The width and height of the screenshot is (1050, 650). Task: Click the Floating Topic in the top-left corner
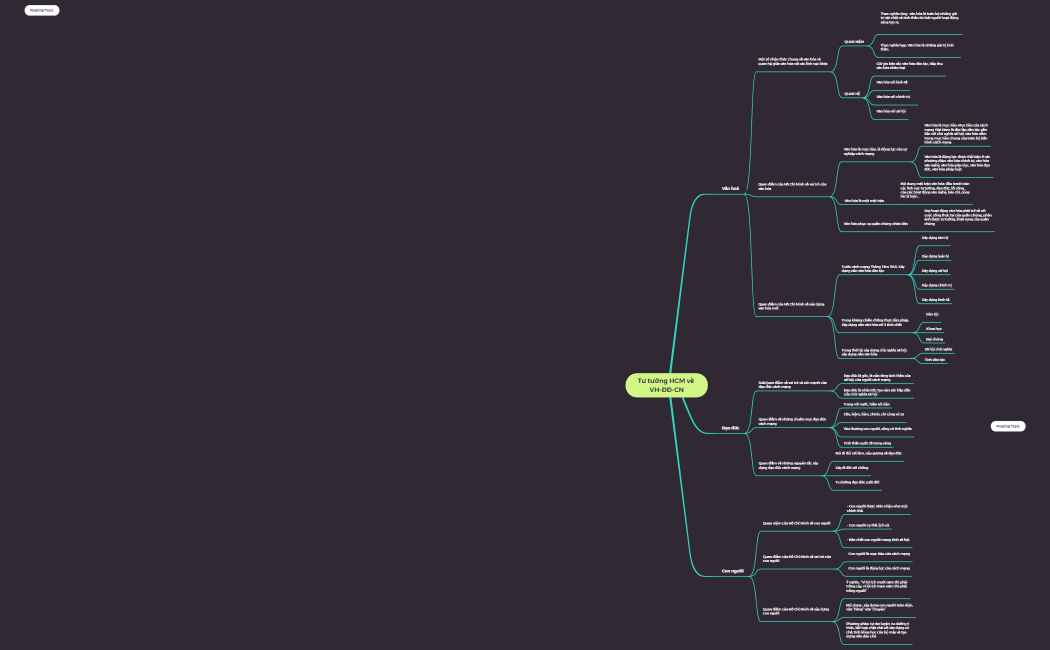tap(41, 10)
